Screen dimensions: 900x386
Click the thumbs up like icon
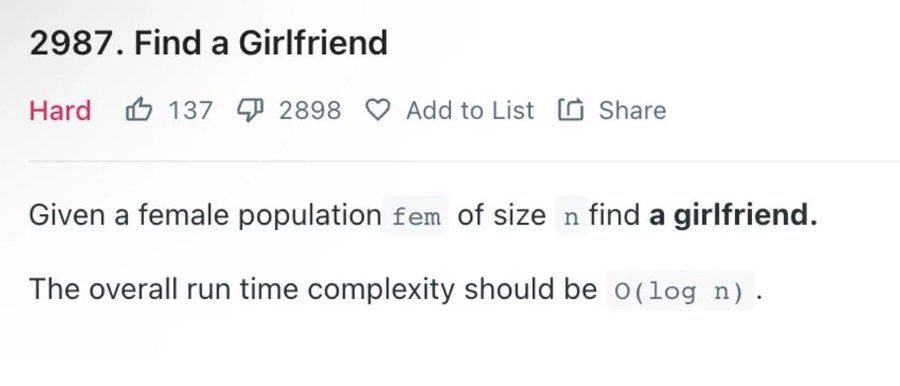point(138,110)
